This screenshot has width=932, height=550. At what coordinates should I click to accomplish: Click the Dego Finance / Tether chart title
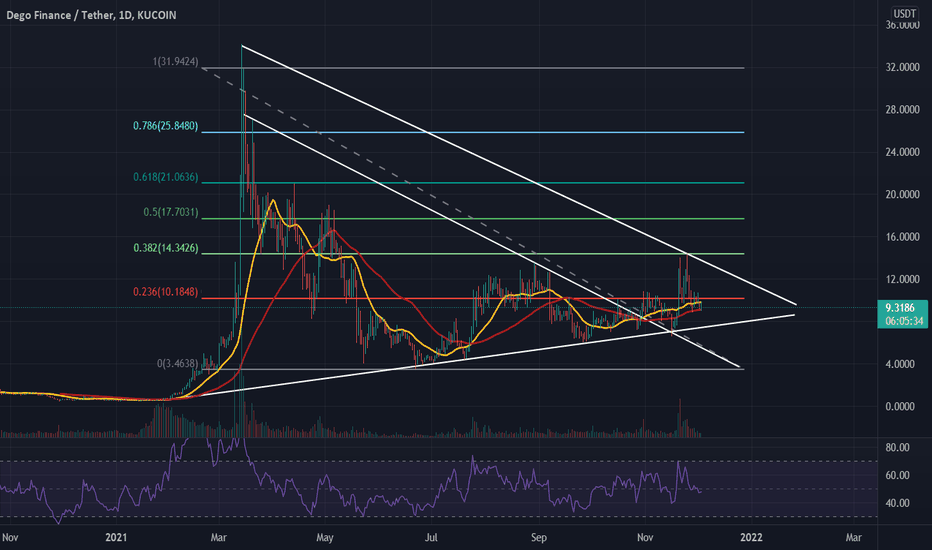point(91,15)
